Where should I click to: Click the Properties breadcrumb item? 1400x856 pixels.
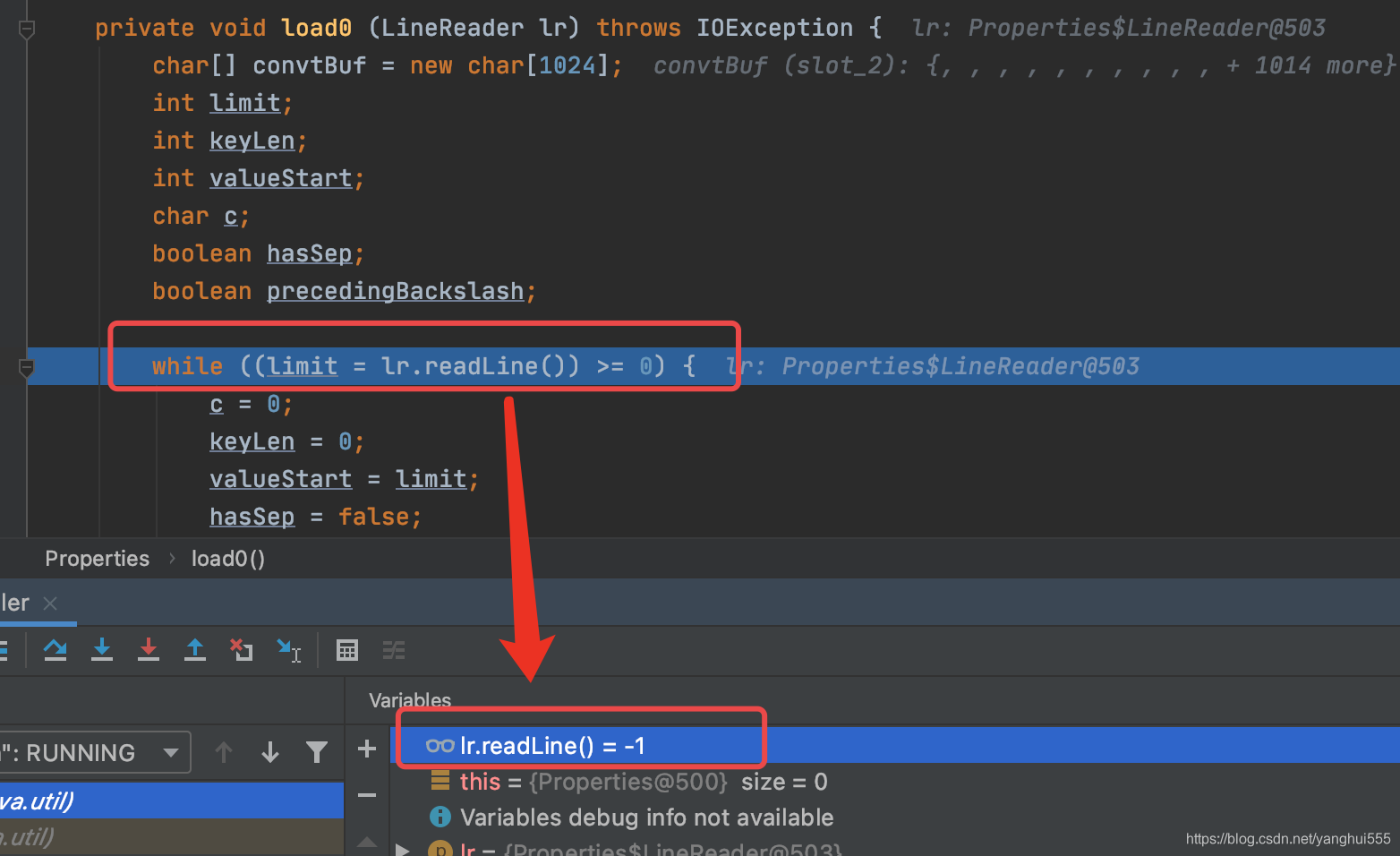[x=98, y=559]
